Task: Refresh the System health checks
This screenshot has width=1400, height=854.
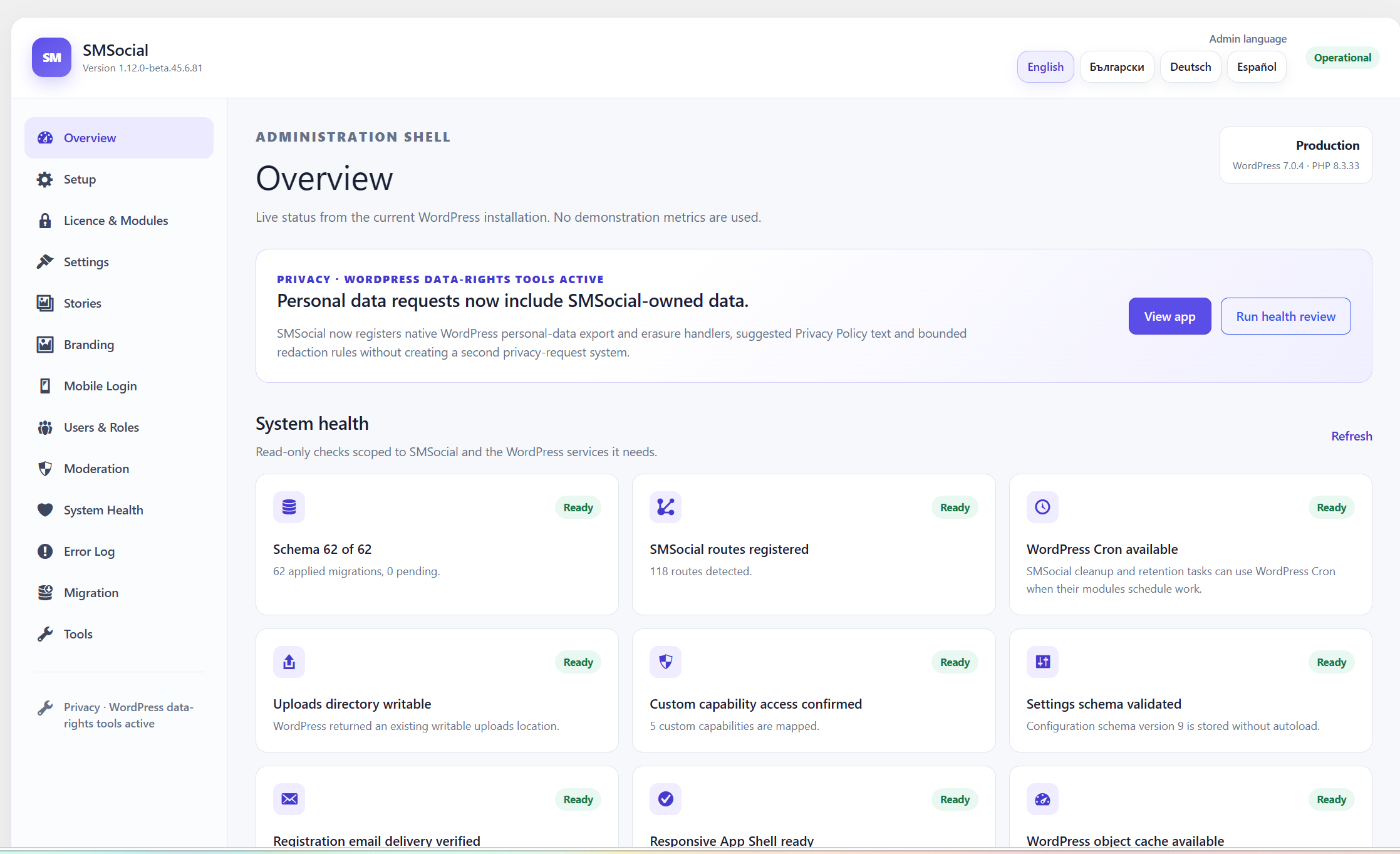Action: click(x=1352, y=436)
